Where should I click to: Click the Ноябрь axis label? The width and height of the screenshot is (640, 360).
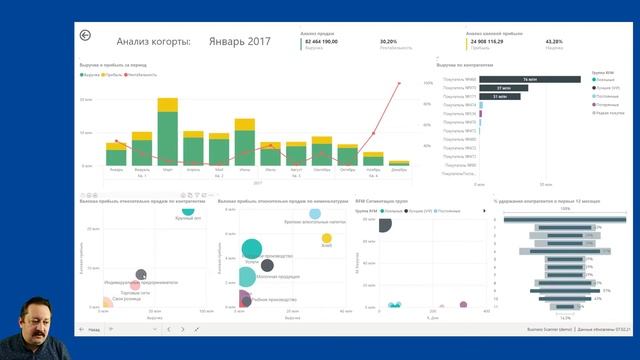point(373,169)
